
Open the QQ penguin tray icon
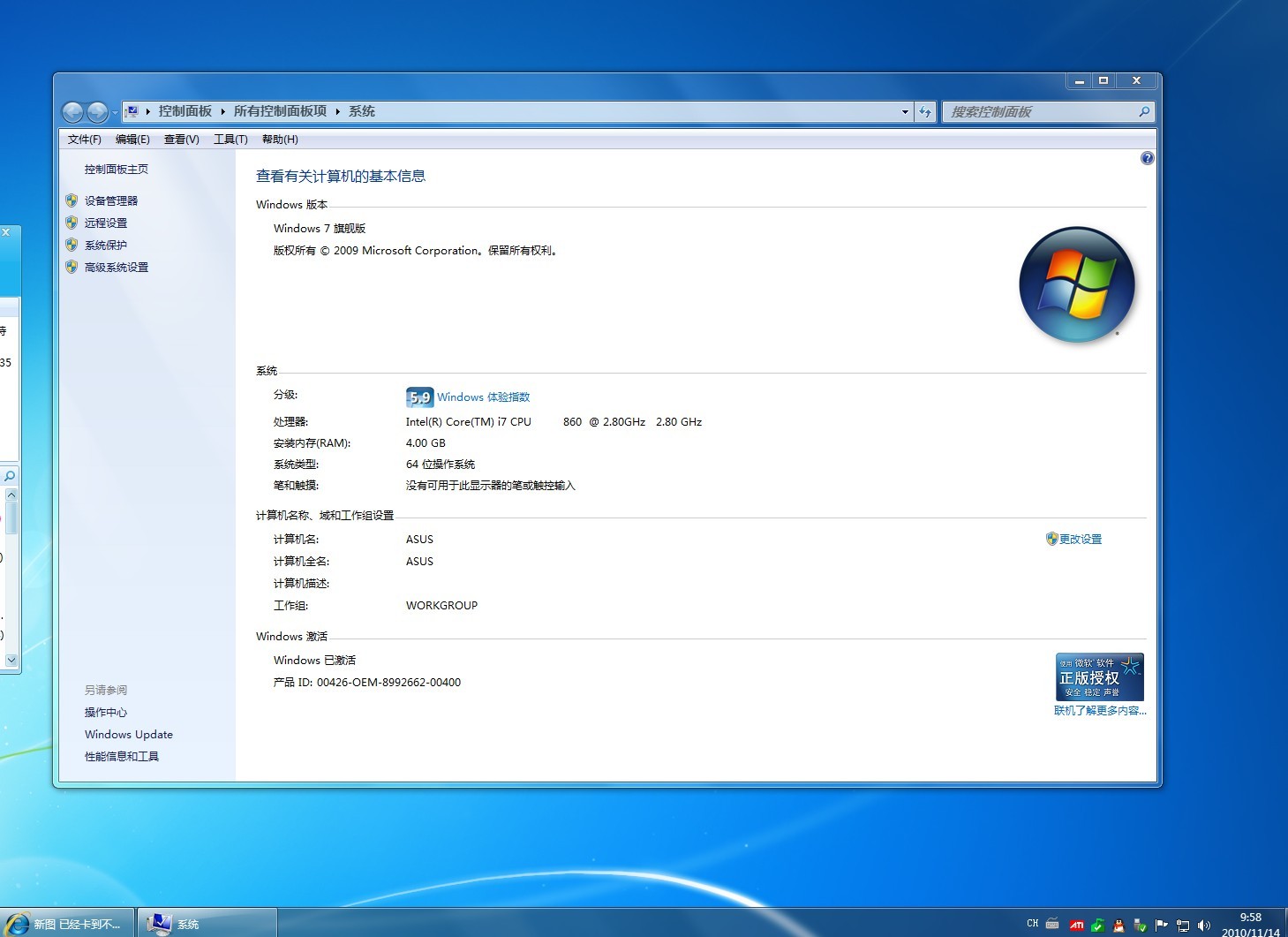pyautogui.click(x=1119, y=926)
